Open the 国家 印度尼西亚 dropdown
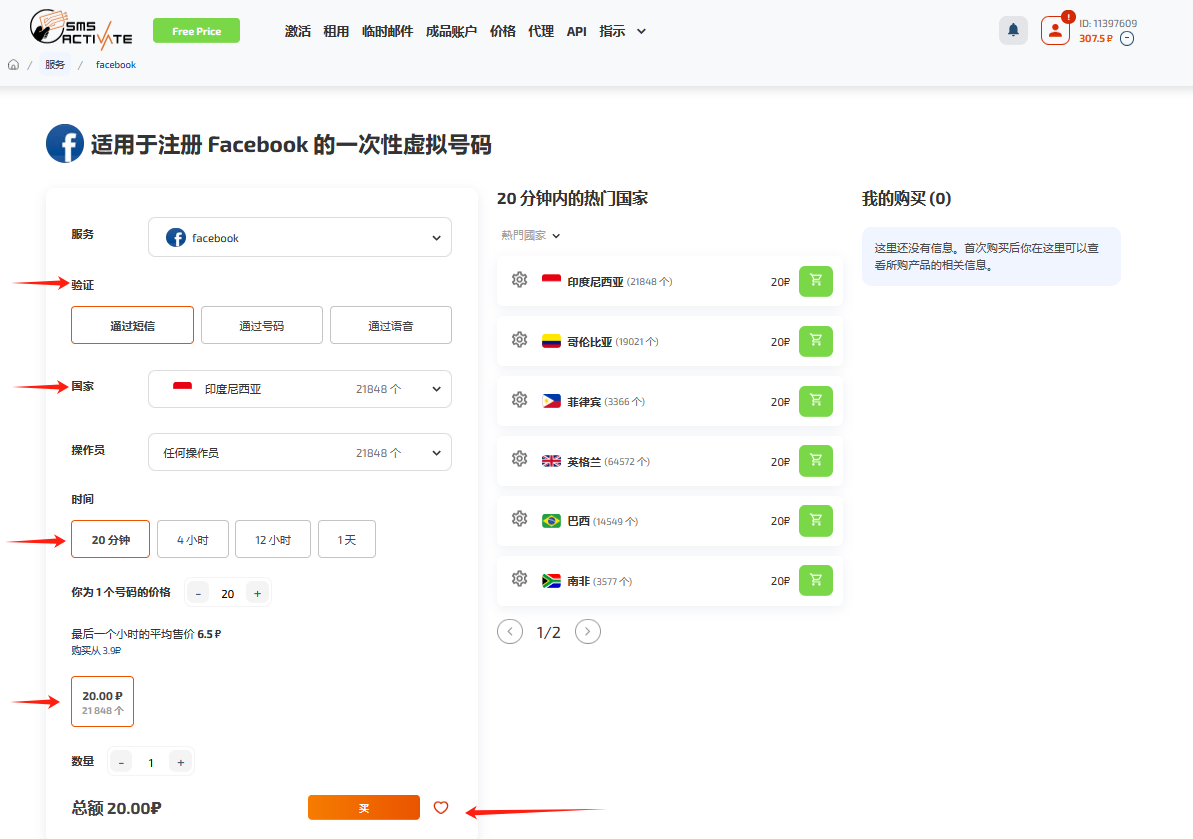This screenshot has height=839, width=1193. point(300,389)
